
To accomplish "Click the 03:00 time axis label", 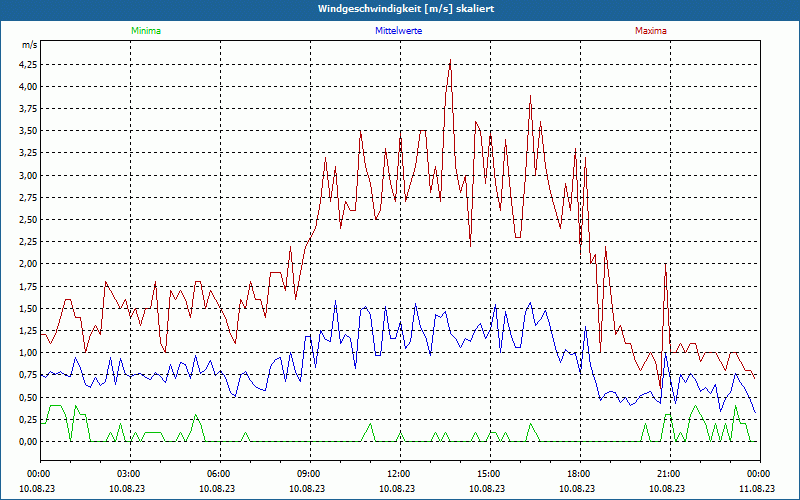I will tap(130, 474).
